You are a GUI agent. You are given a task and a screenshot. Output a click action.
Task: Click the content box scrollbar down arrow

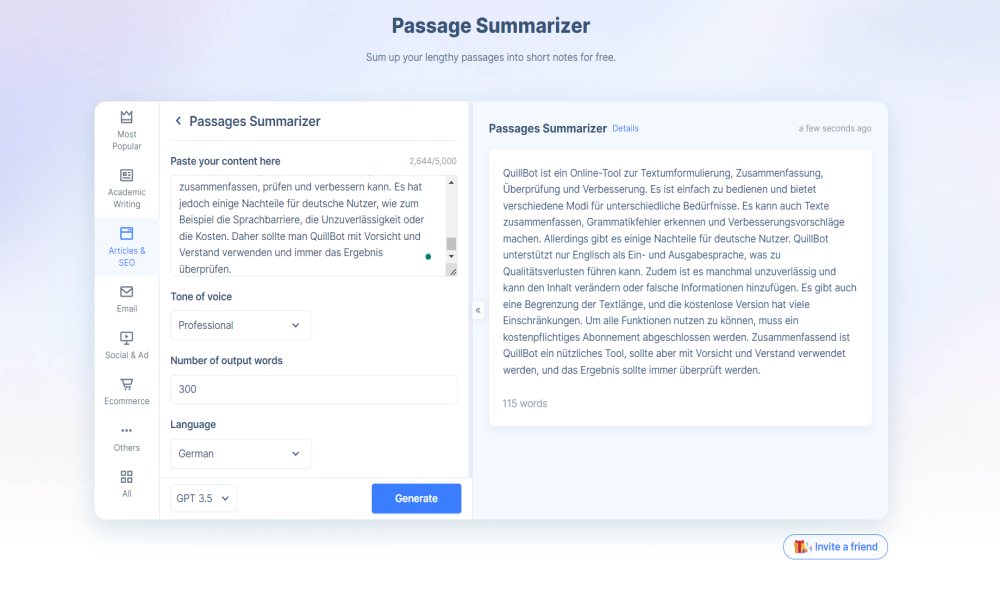(452, 256)
